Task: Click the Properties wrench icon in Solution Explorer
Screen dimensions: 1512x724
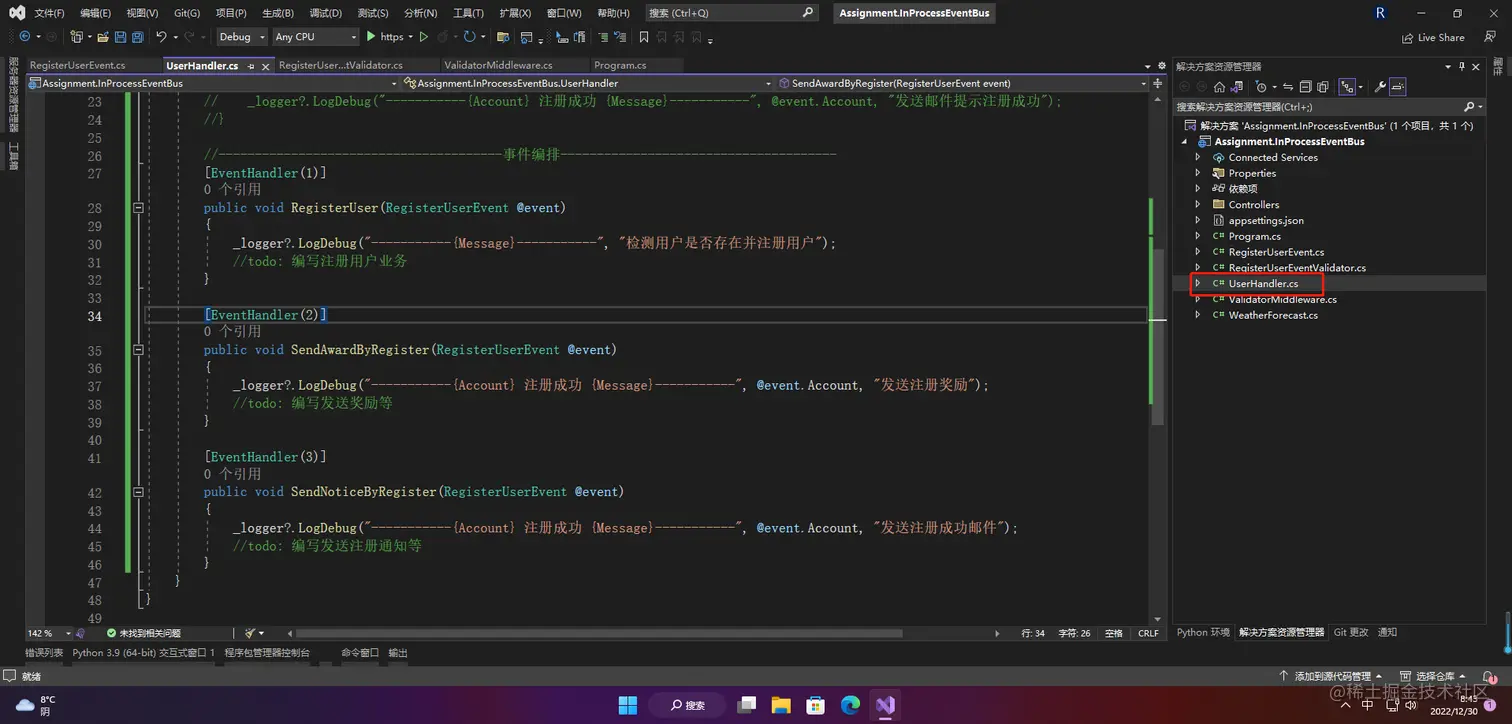Action: coord(1380,87)
